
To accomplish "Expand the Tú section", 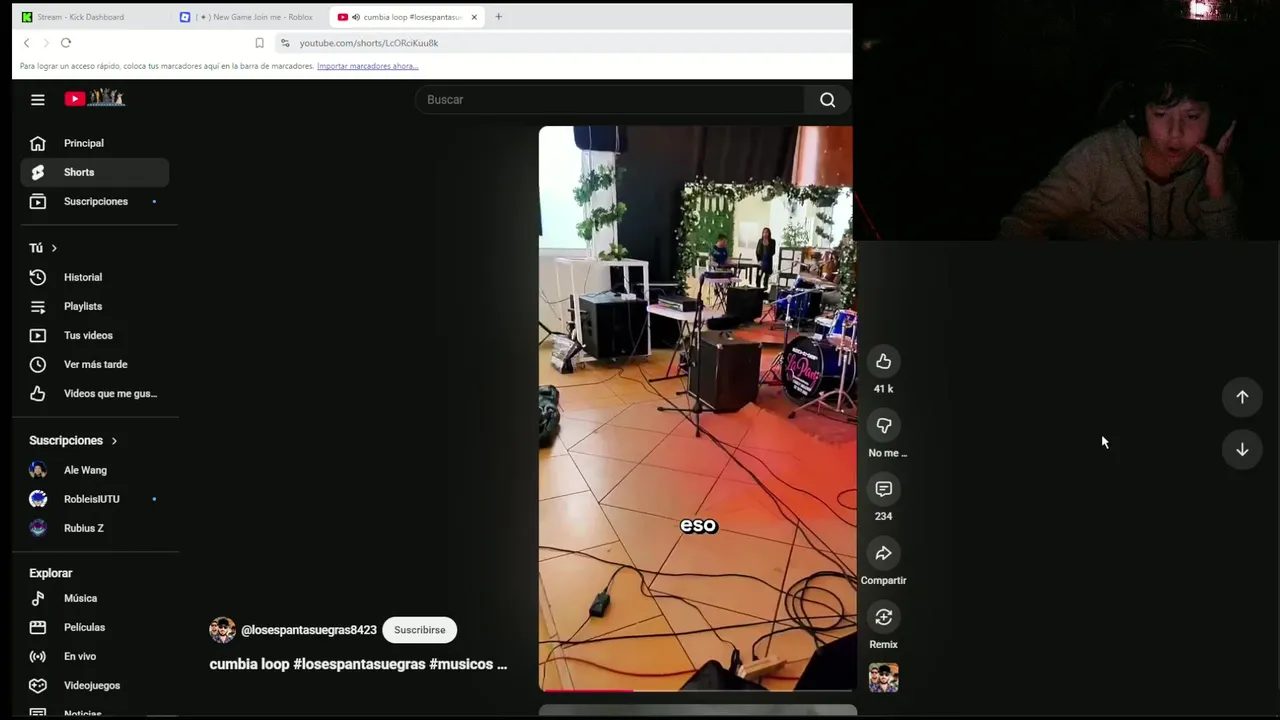I will tap(43, 248).
